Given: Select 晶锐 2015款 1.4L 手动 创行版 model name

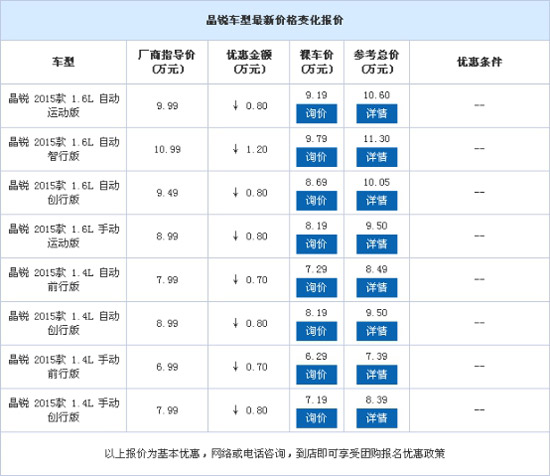Looking at the screenshot, I should (x=64, y=410).
